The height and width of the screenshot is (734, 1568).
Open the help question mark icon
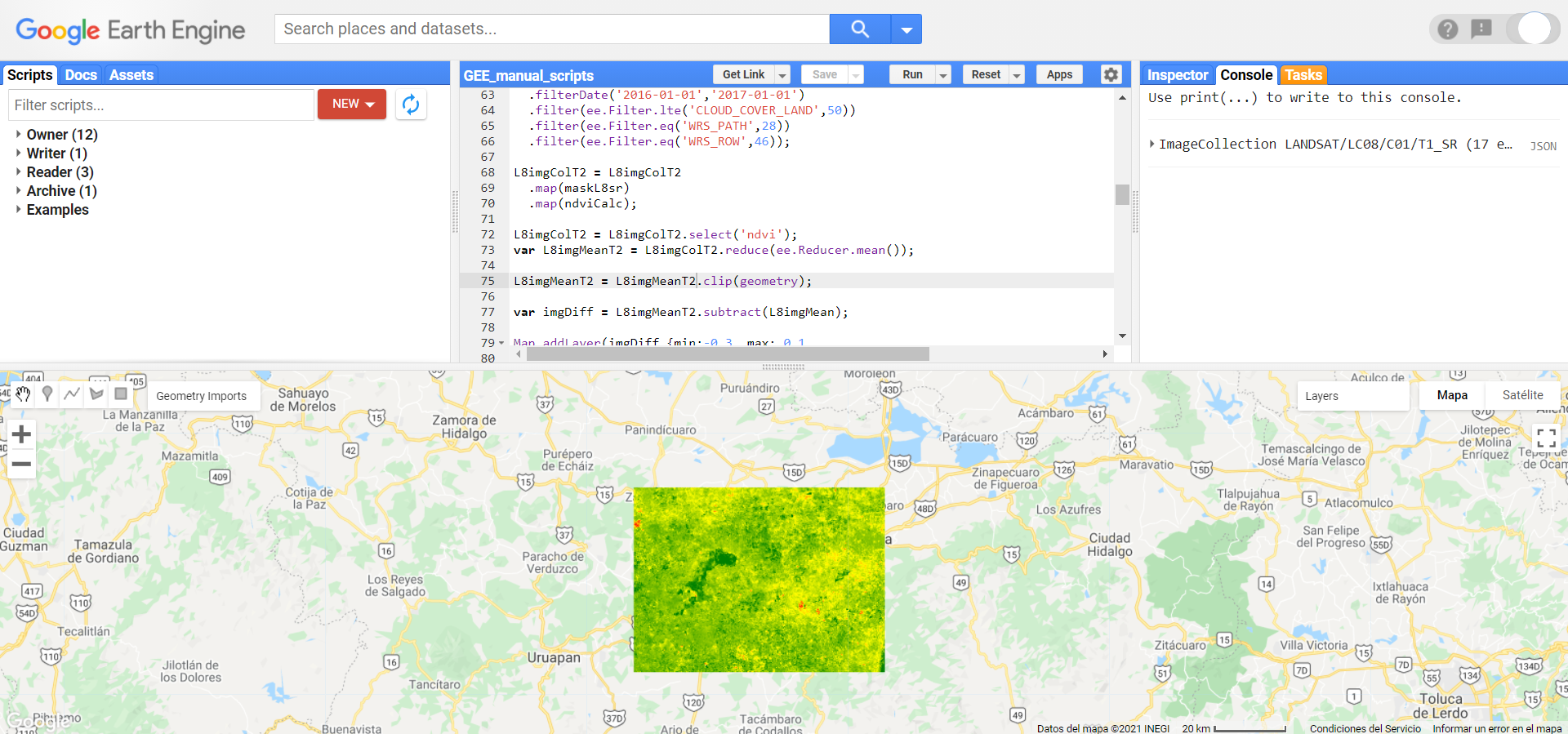[1448, 29]
